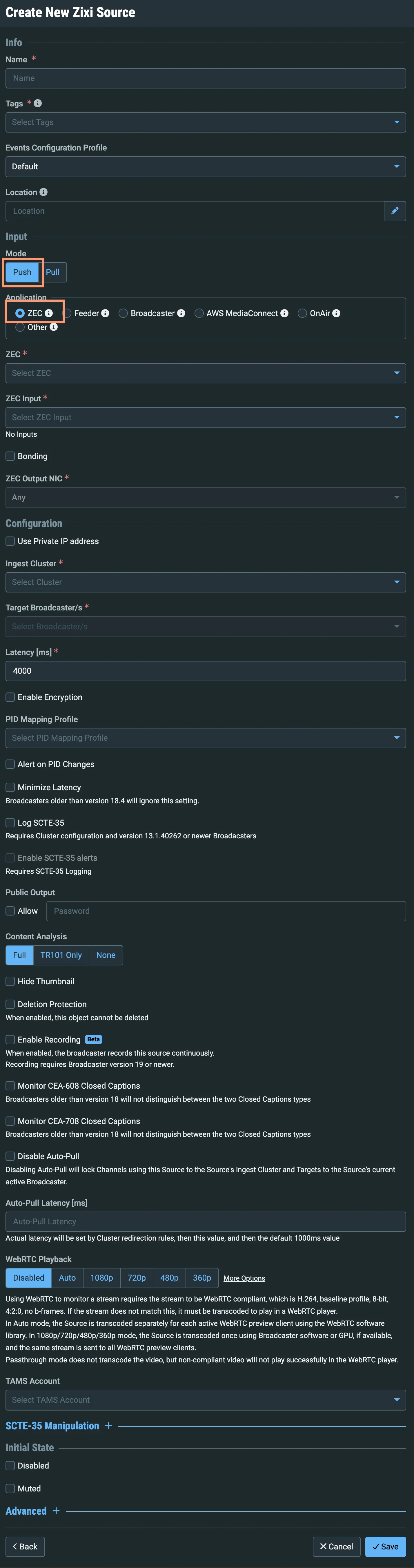Expand the Advanced section plus icon
The width and height of the screenshot is (414, 1568).
(x=56, y=1511)
